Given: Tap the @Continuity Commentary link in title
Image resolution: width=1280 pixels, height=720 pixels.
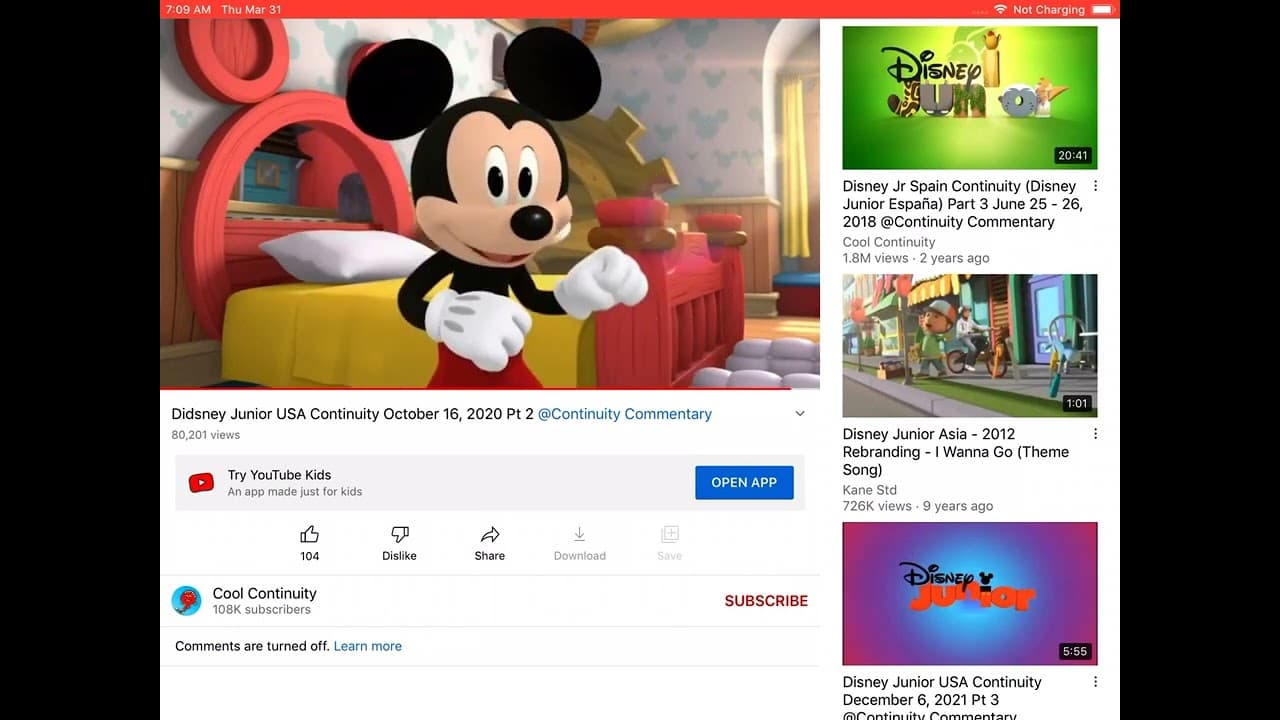Looking at the screenshot, I should pyautogui.click(x=625, y=414).
